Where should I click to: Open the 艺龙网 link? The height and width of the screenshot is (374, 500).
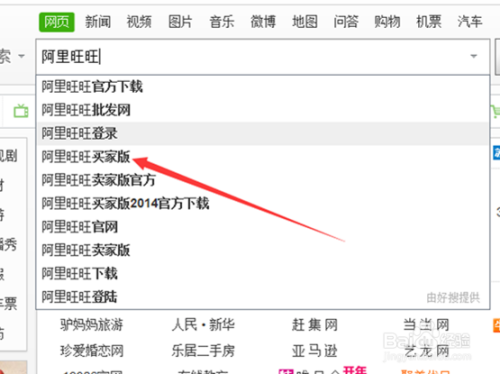426,351
